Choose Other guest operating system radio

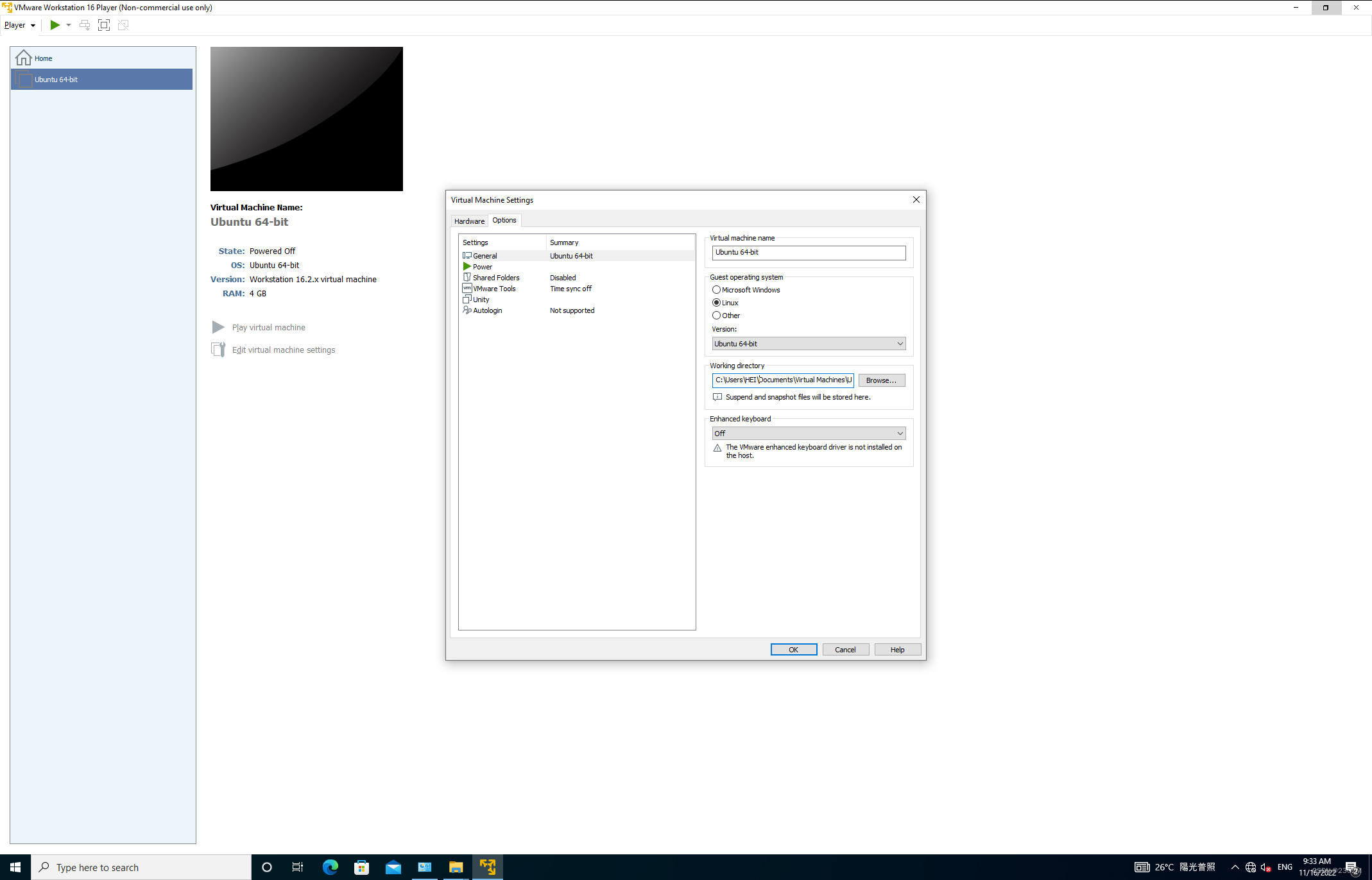click(x=716, y=316)
